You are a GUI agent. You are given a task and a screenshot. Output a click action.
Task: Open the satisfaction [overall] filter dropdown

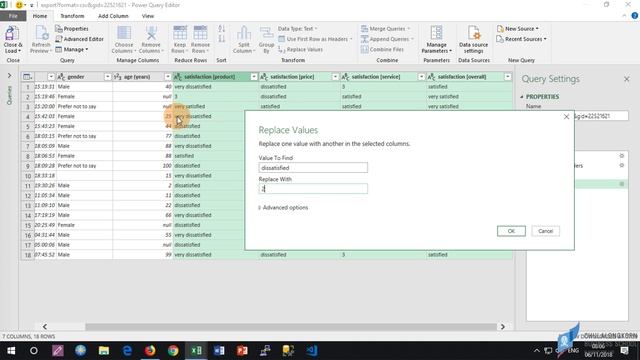tap(508, 77)
